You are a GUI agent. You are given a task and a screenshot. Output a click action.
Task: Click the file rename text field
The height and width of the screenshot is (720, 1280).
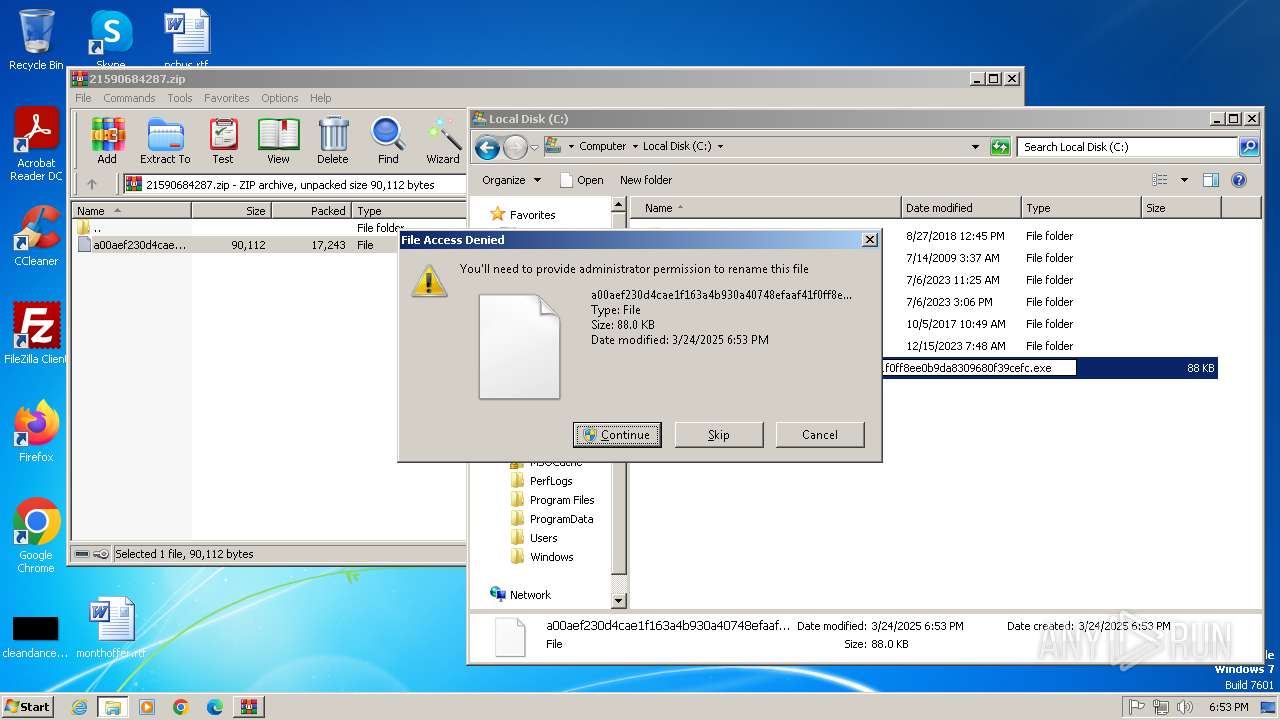coord(978,368)
